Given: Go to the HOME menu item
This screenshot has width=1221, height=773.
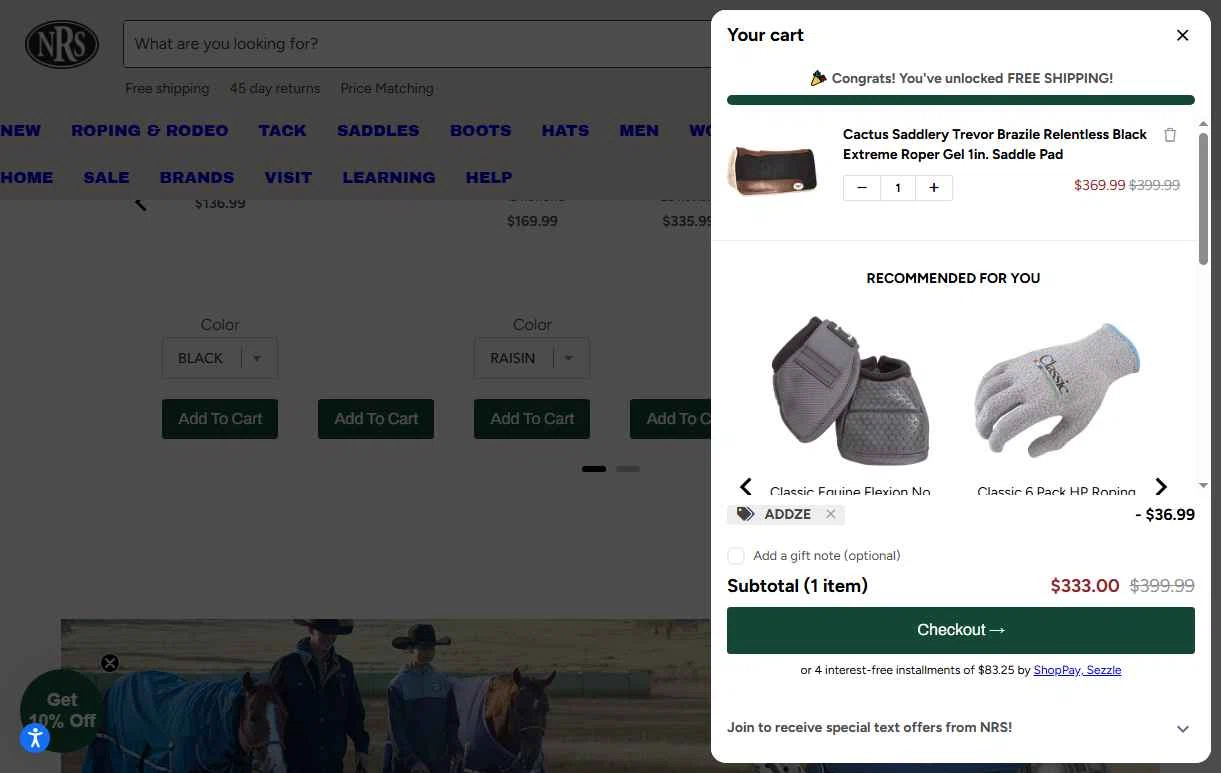Looking at the screenshot, I should 27,178.
